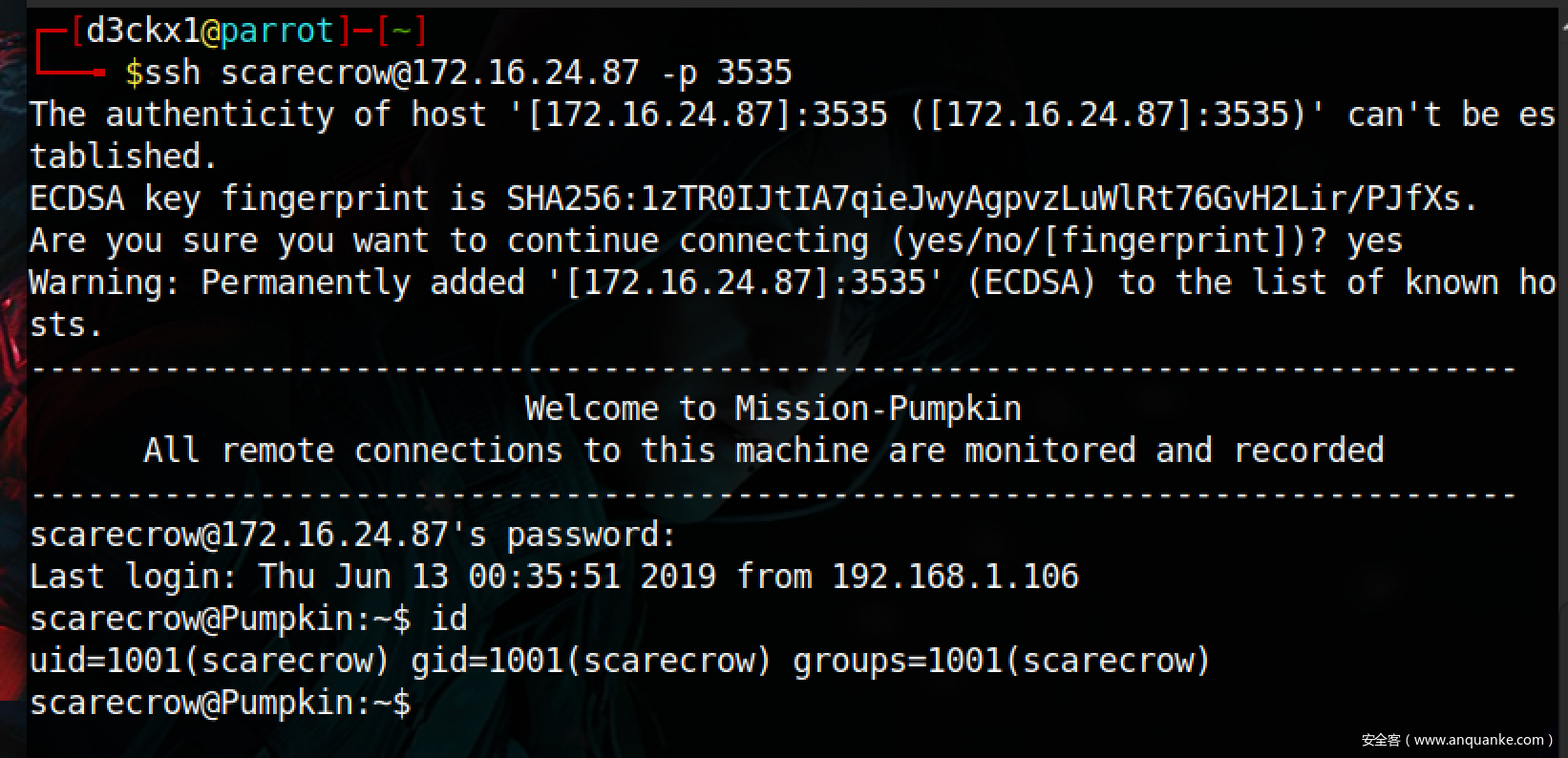This screenshot has width=1568, height=758.
Task: Click the word ssh in the typed command
Action: 172,73
